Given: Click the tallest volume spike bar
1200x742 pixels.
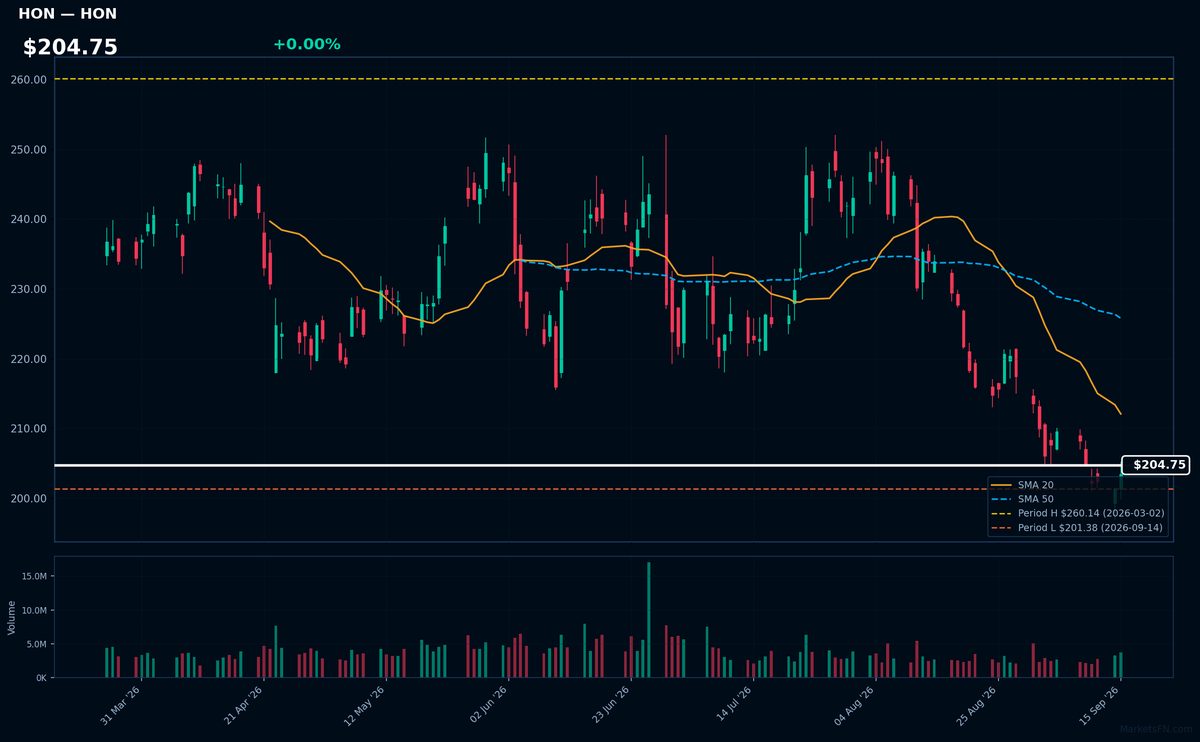Looking at the screenshot, I should tap(649, 620).
